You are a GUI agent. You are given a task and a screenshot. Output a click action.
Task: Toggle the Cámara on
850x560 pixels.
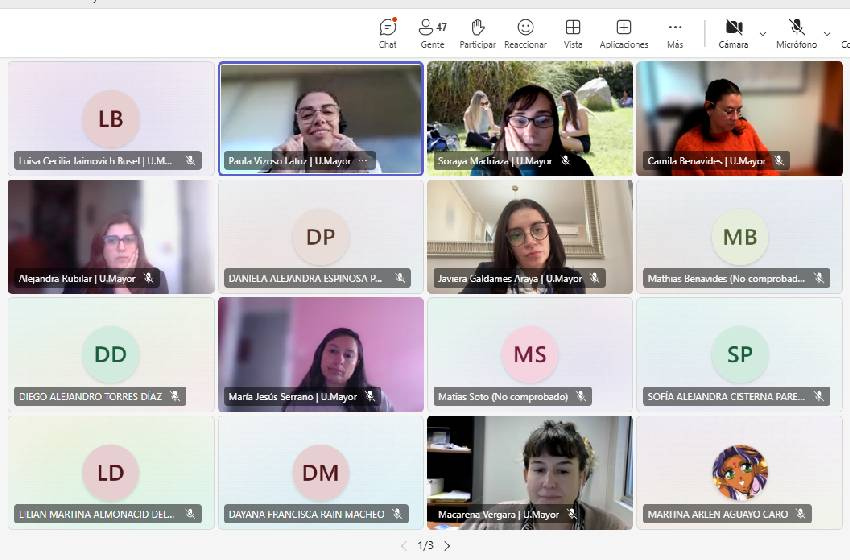pyautogui.click(x=734, y=34)
